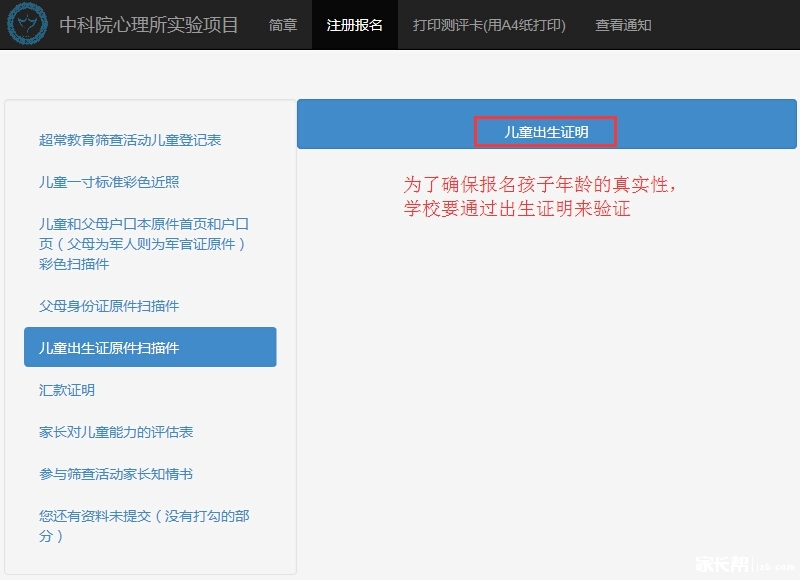
Task: Click the small jzb.com watermark text
Action: pyautogui.click(x=773, y=565)
